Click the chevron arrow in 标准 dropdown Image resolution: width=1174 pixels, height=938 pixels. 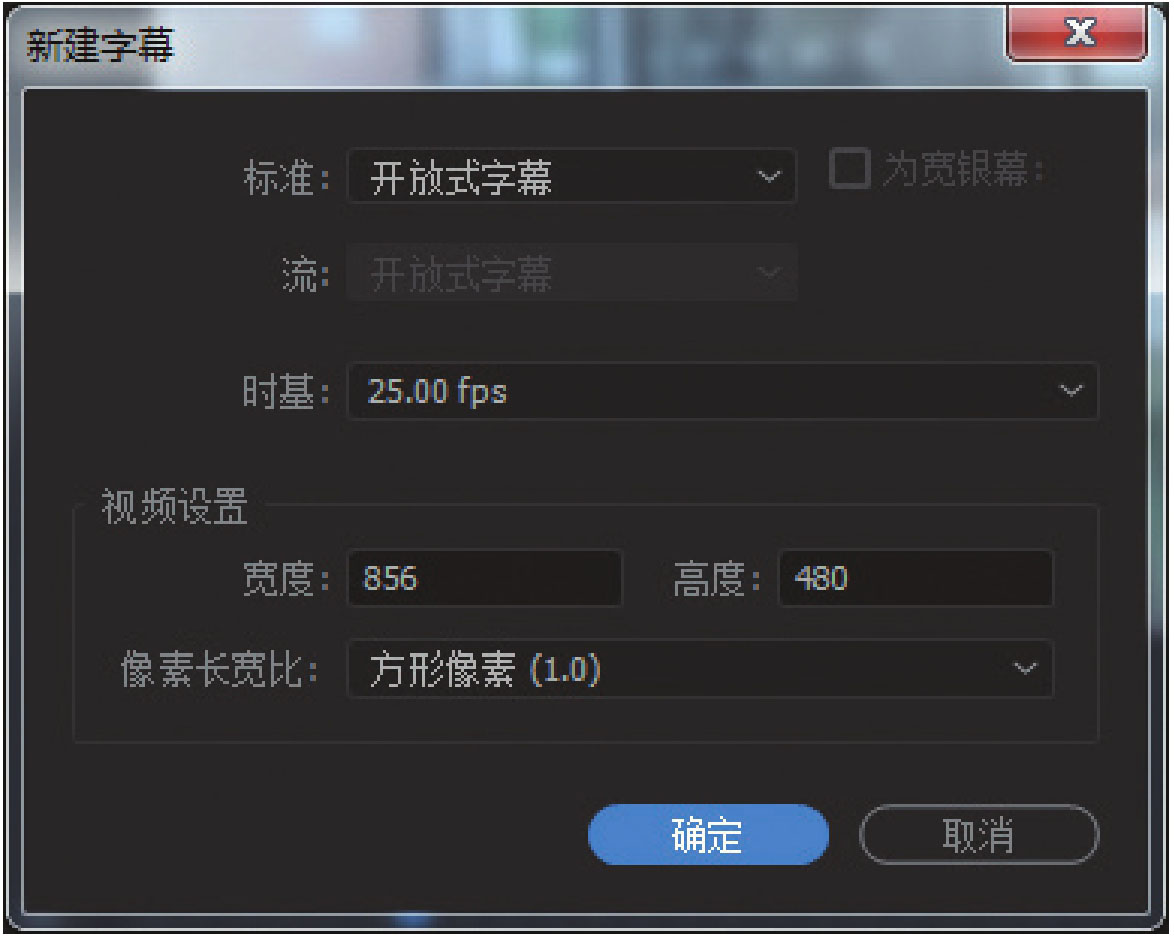(x=769, y=177)
